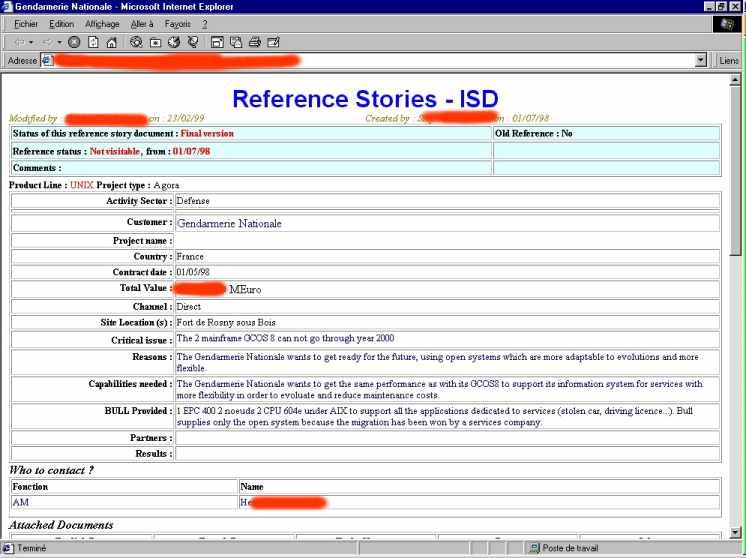
Task: Click the Who to contact ? heading
Action: click(51, 470)
